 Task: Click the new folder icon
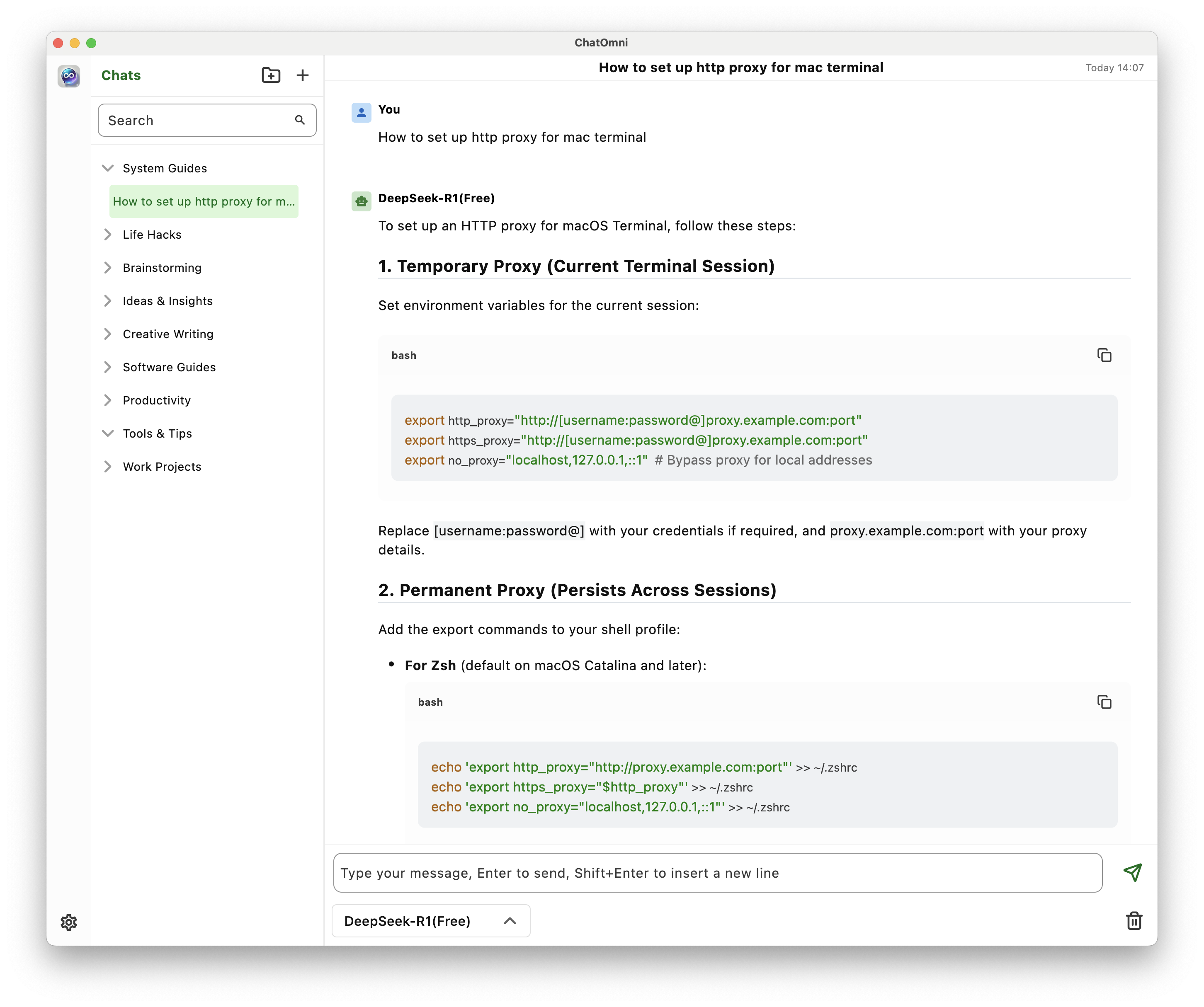(271, 75)
